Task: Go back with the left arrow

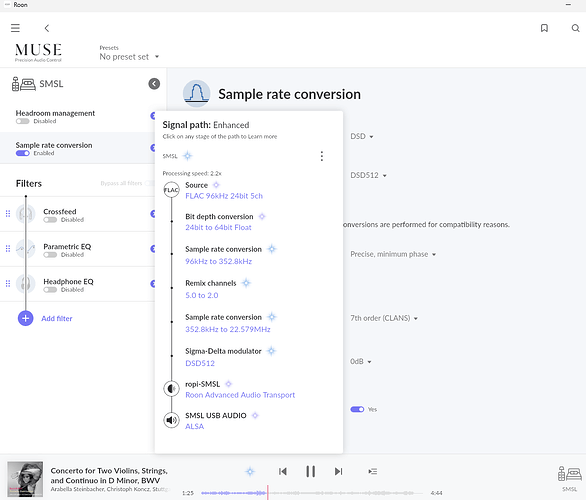Action: point(47,28)
